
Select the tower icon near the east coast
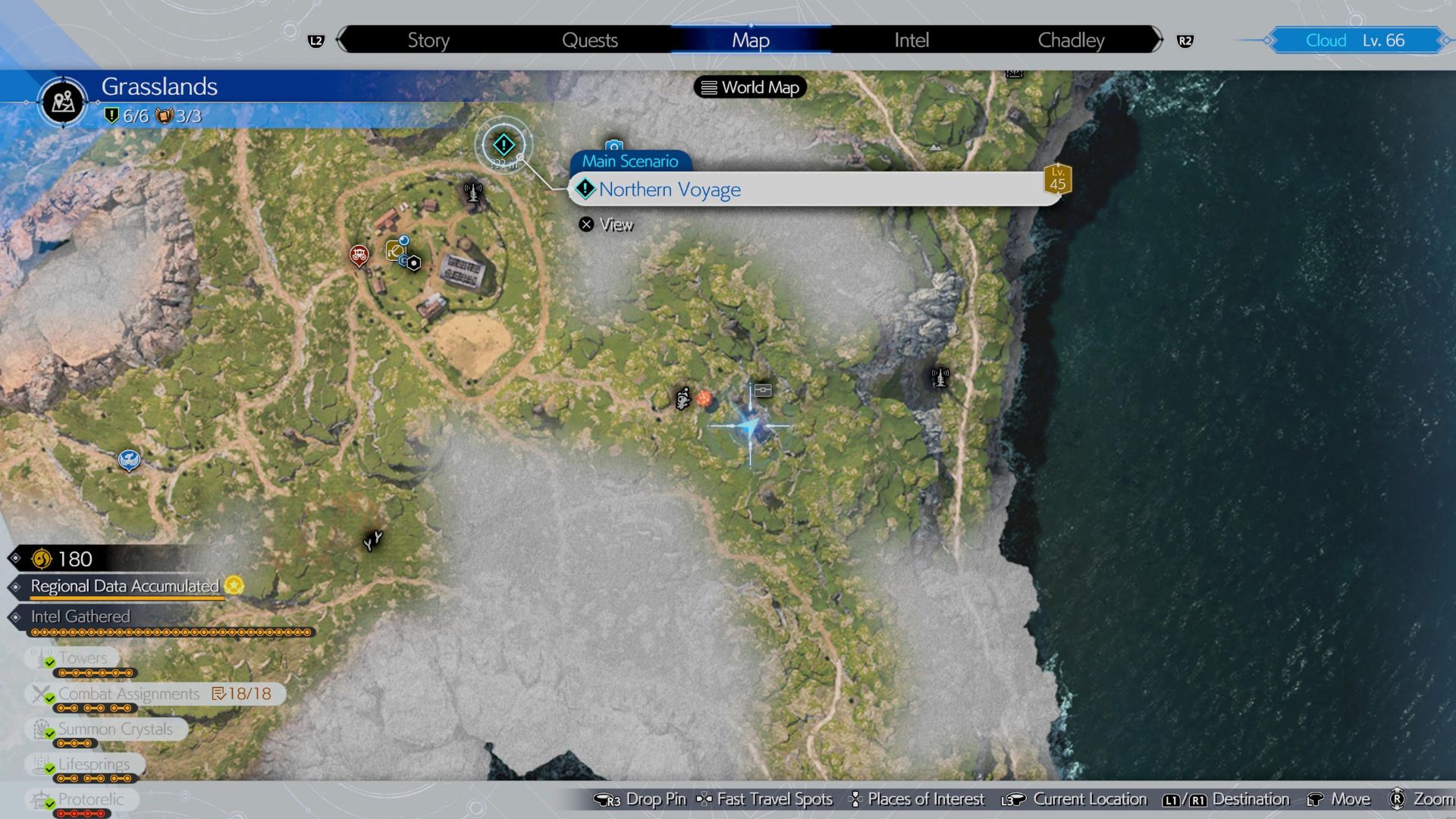pyautogui.click(x=940, y=376)
